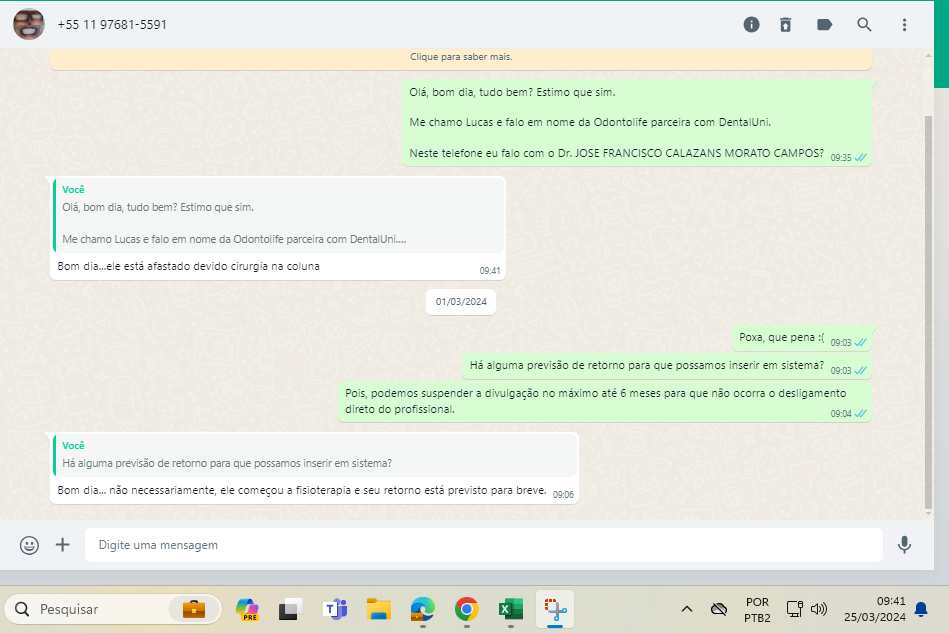The image size is (949, 633).
Task: Click the microphone voice message icon
Action: click(x=904, y=545)
